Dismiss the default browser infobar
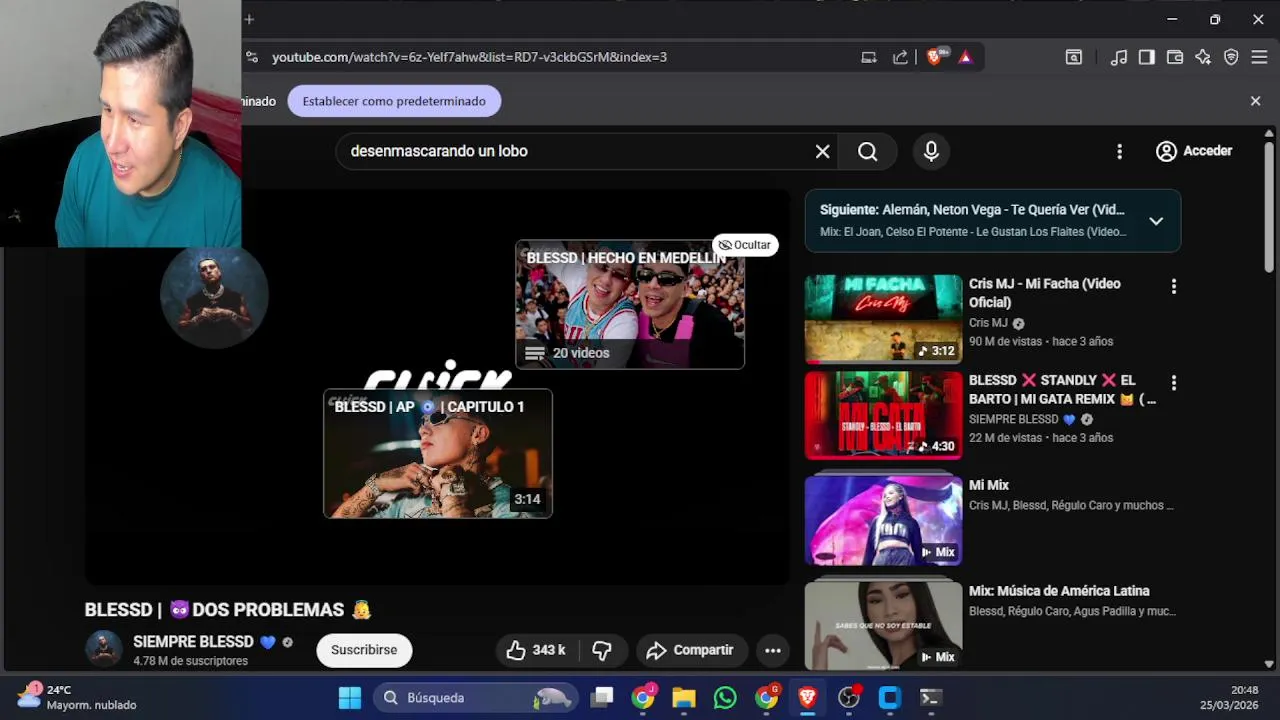The height and width of the screenshot is (720, 1280). pyautogui.click(x=1256, y=101)
